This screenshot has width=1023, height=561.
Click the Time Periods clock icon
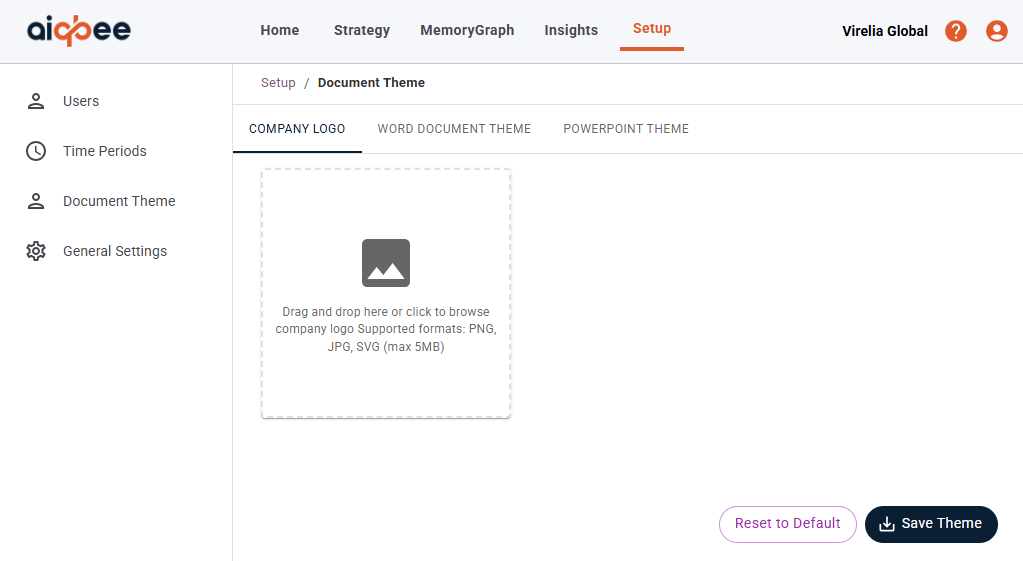pos(36,151)
